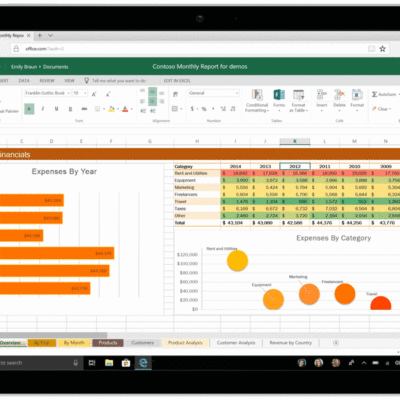400x400 pixels.
Task: Open a new browser tab with plus button
Action: 40,35
